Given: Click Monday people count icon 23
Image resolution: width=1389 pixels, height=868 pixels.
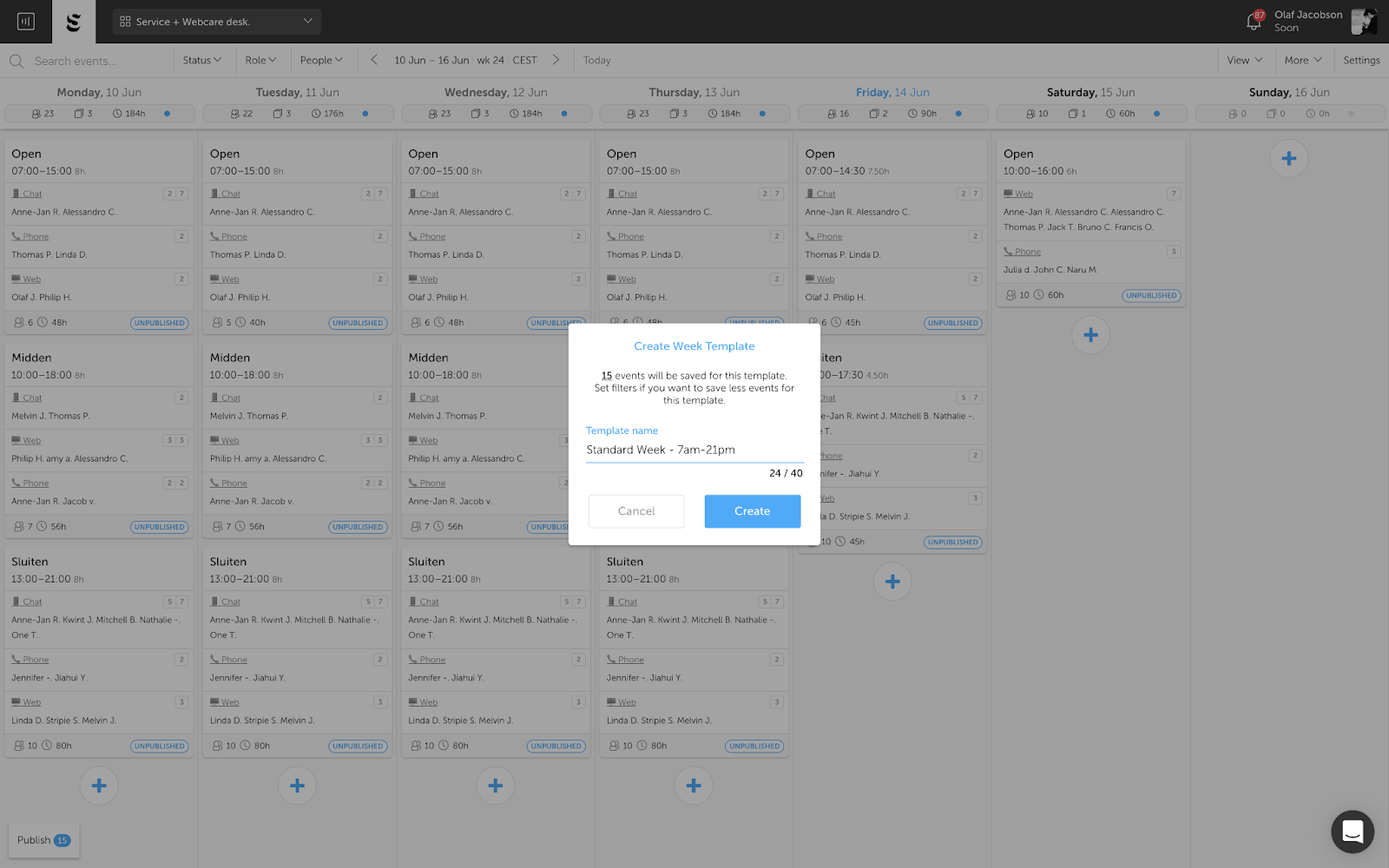Looking at the screenshot, I should pos(36,114).
